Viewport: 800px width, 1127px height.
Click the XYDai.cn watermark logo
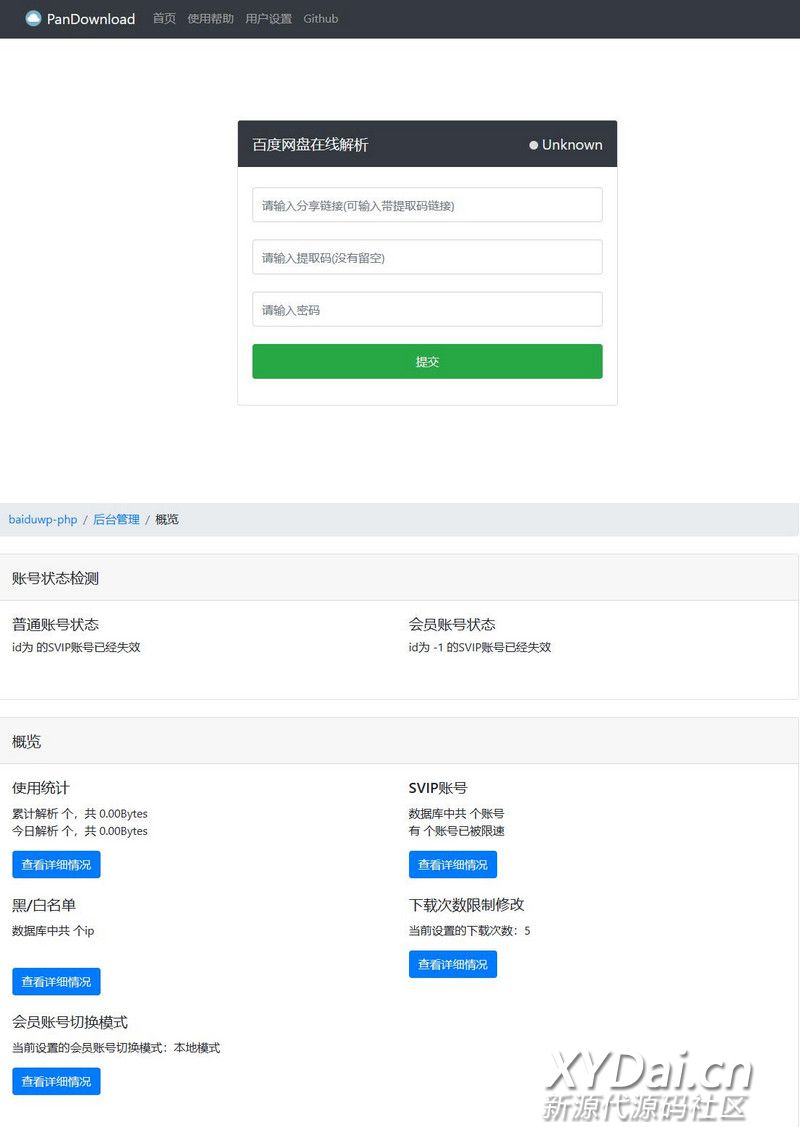click(x=648, y=1085)
